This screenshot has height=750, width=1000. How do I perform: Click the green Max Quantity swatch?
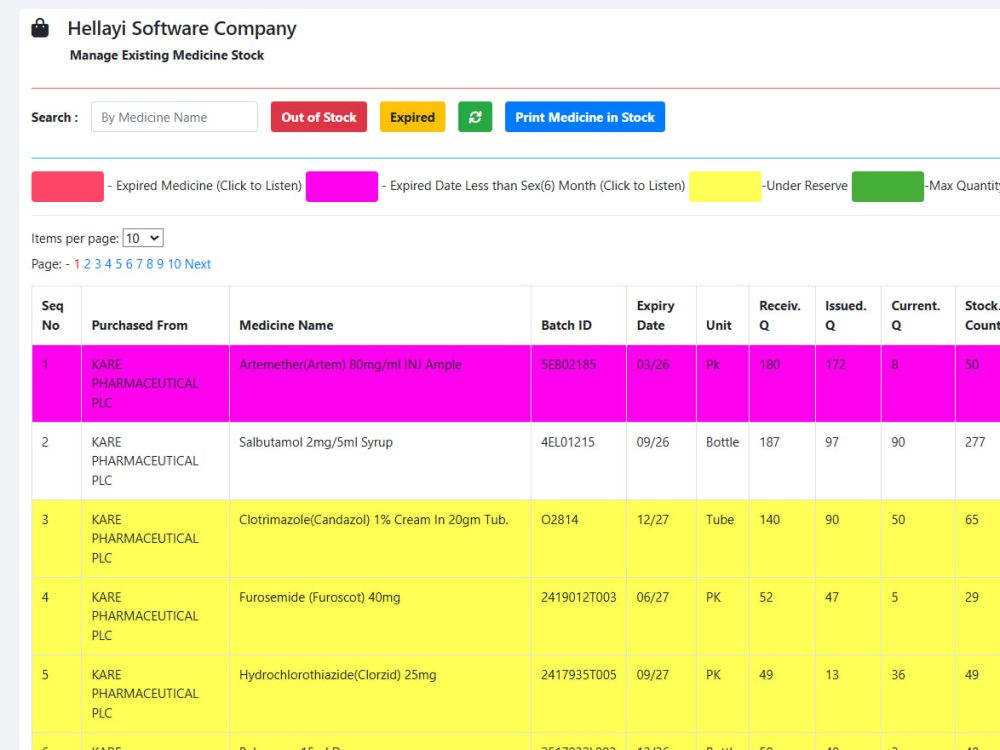(888, 186)
